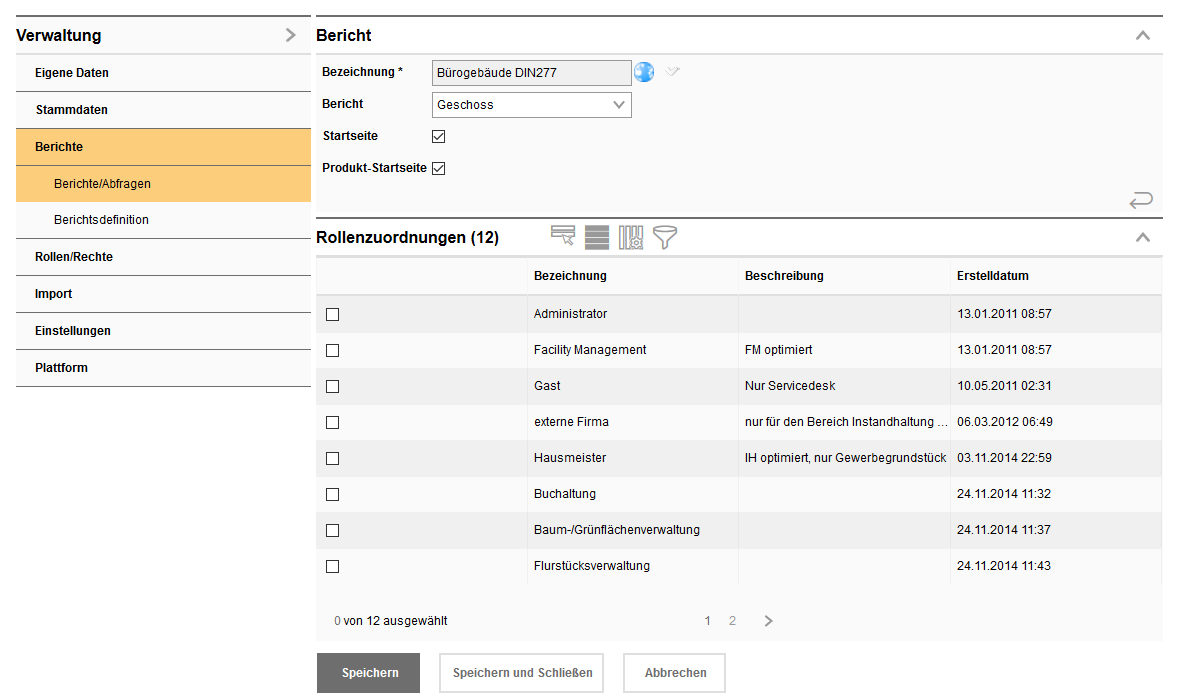The width and height of the screenshot is (1178, 700).
Task: Select Rollen/Rechte in the sidebar
Action: pyautogui.click(x=71, y=256)
